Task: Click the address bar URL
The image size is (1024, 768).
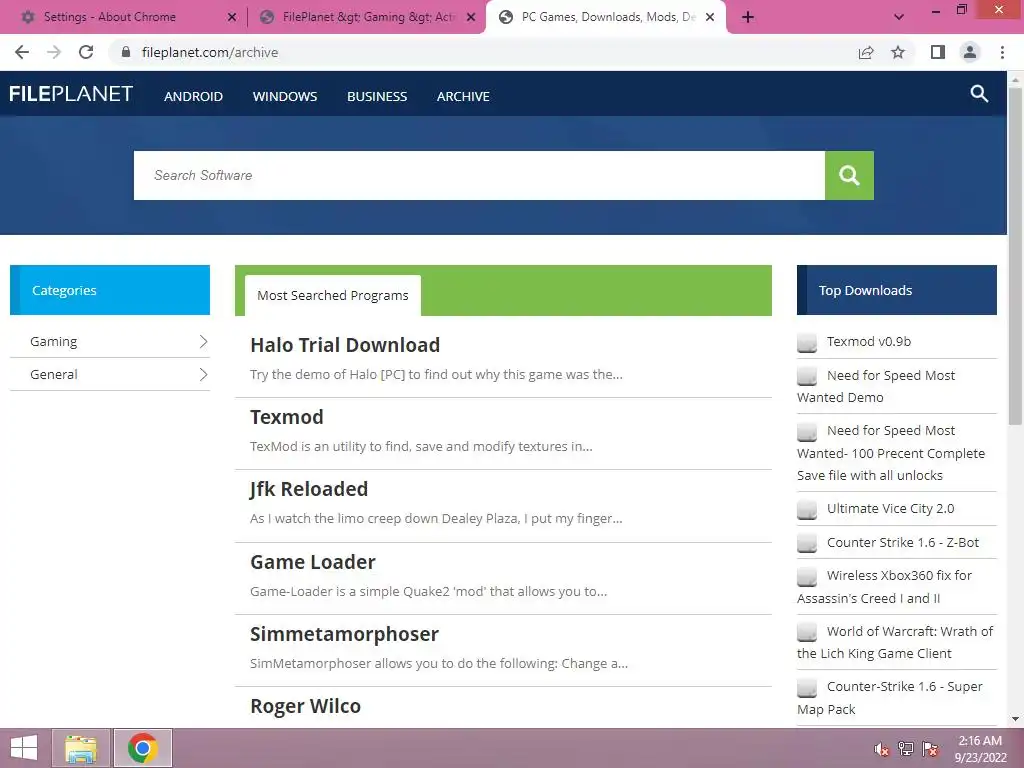Action: coord(210,52)
